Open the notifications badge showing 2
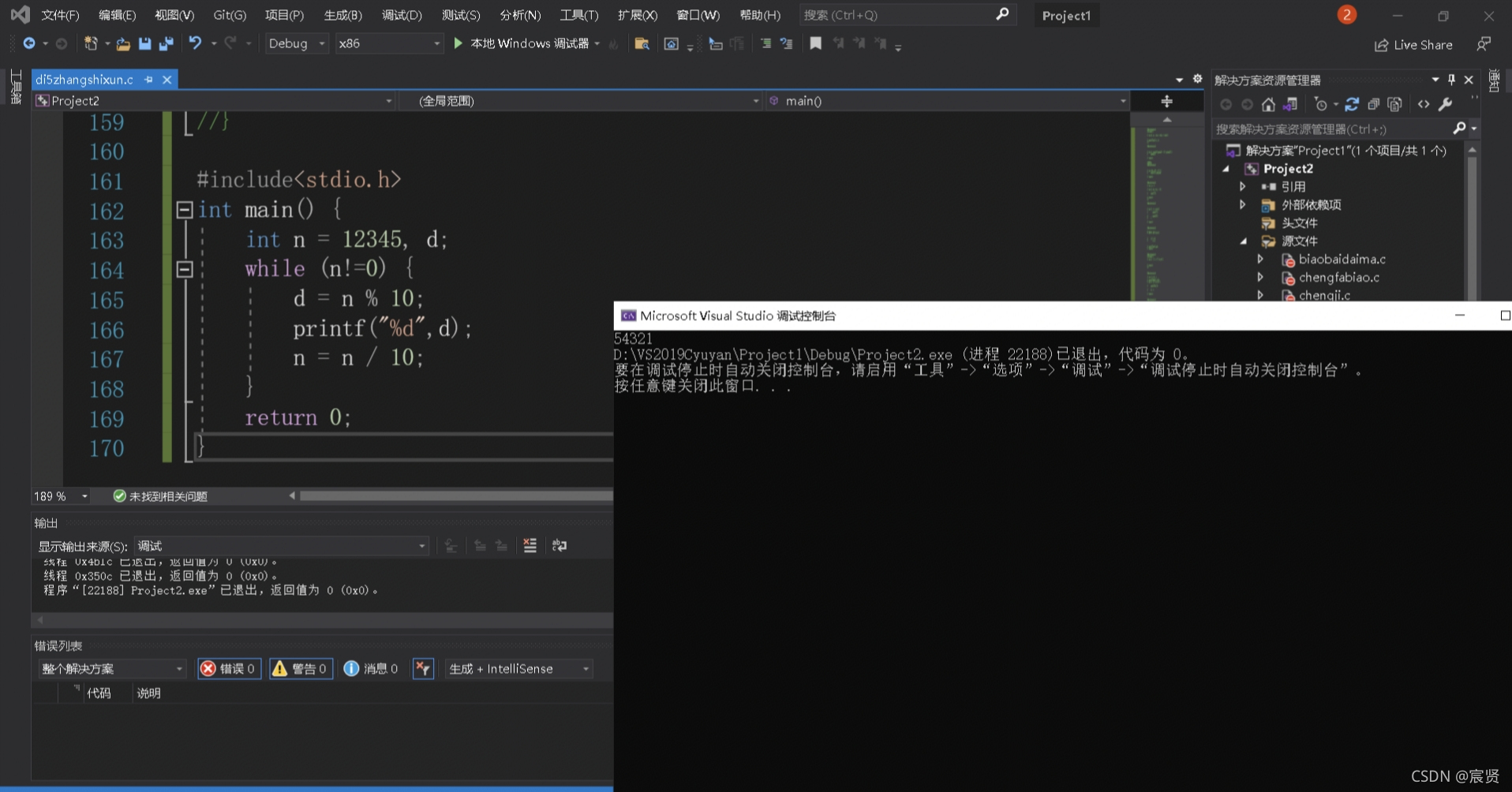The height and width of the screenshot is (792, 1512). (x=1346, y=15)
